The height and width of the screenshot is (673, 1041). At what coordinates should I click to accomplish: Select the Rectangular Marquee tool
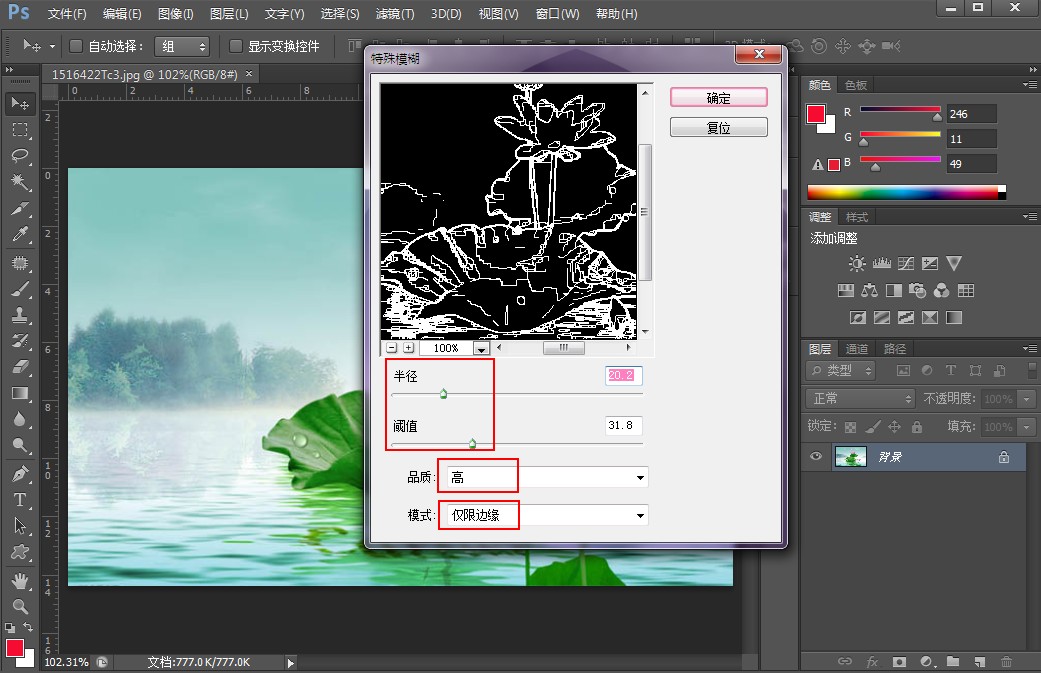coord(19,130)
